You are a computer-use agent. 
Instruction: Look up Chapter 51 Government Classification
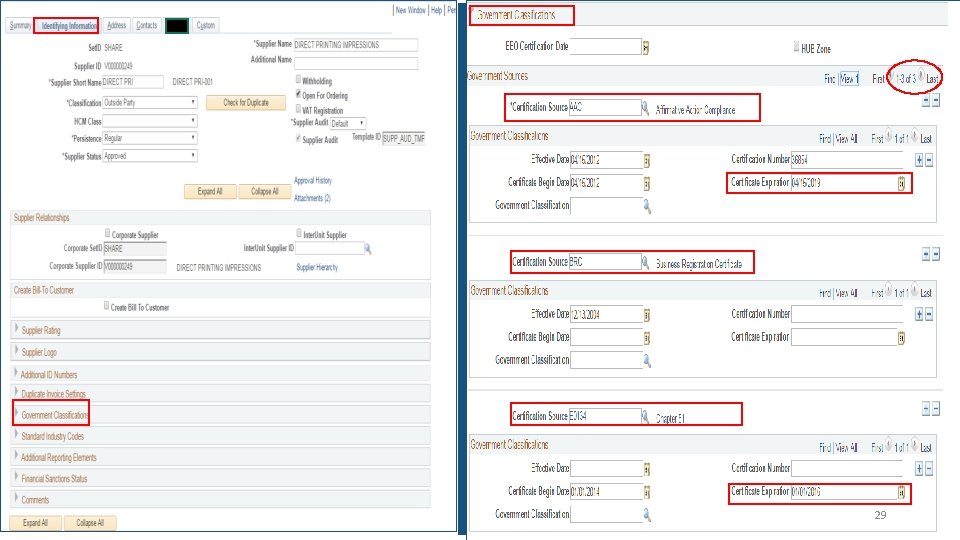[x=647, y=516]
